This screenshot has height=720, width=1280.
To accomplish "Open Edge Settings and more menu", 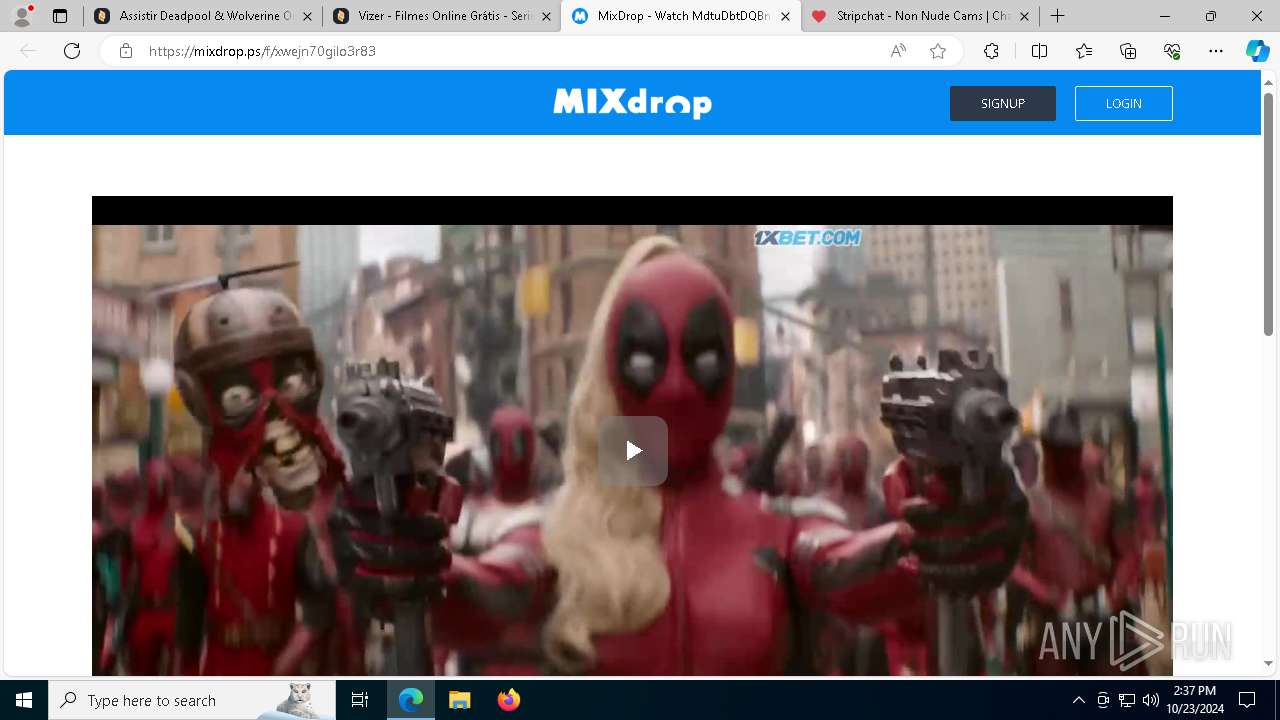I will pyautogui.click(x=1216, y=51).
